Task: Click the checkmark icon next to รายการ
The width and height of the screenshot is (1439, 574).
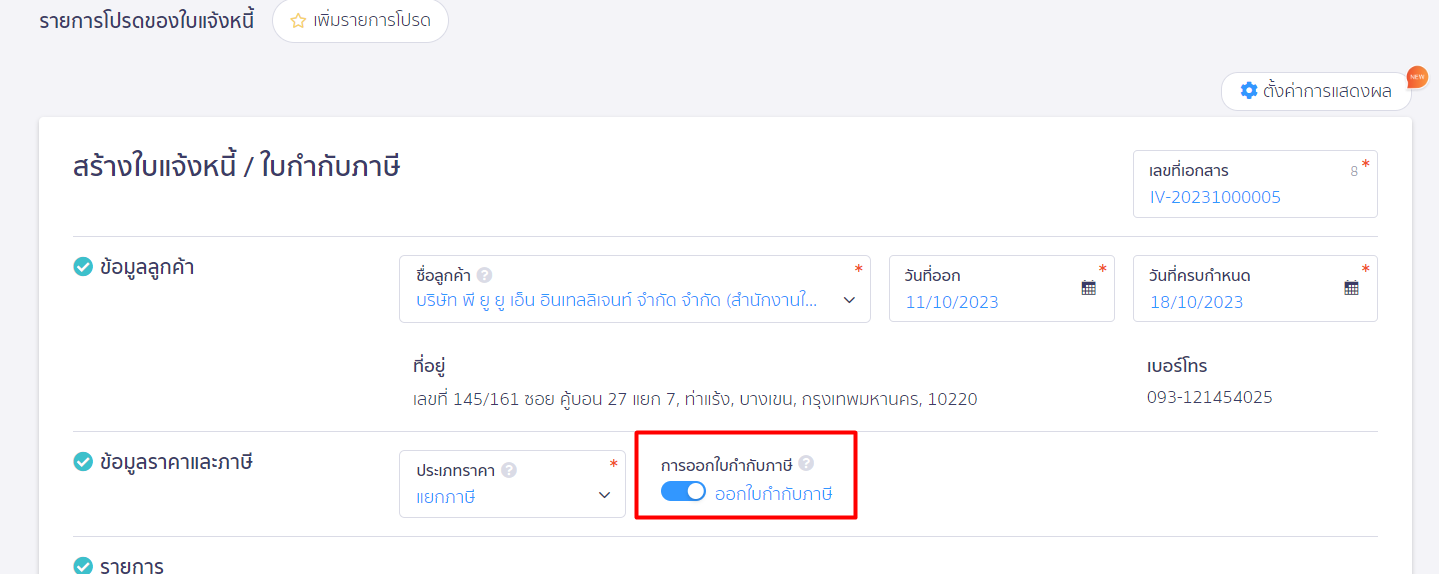Action: (x=84, y=566)
